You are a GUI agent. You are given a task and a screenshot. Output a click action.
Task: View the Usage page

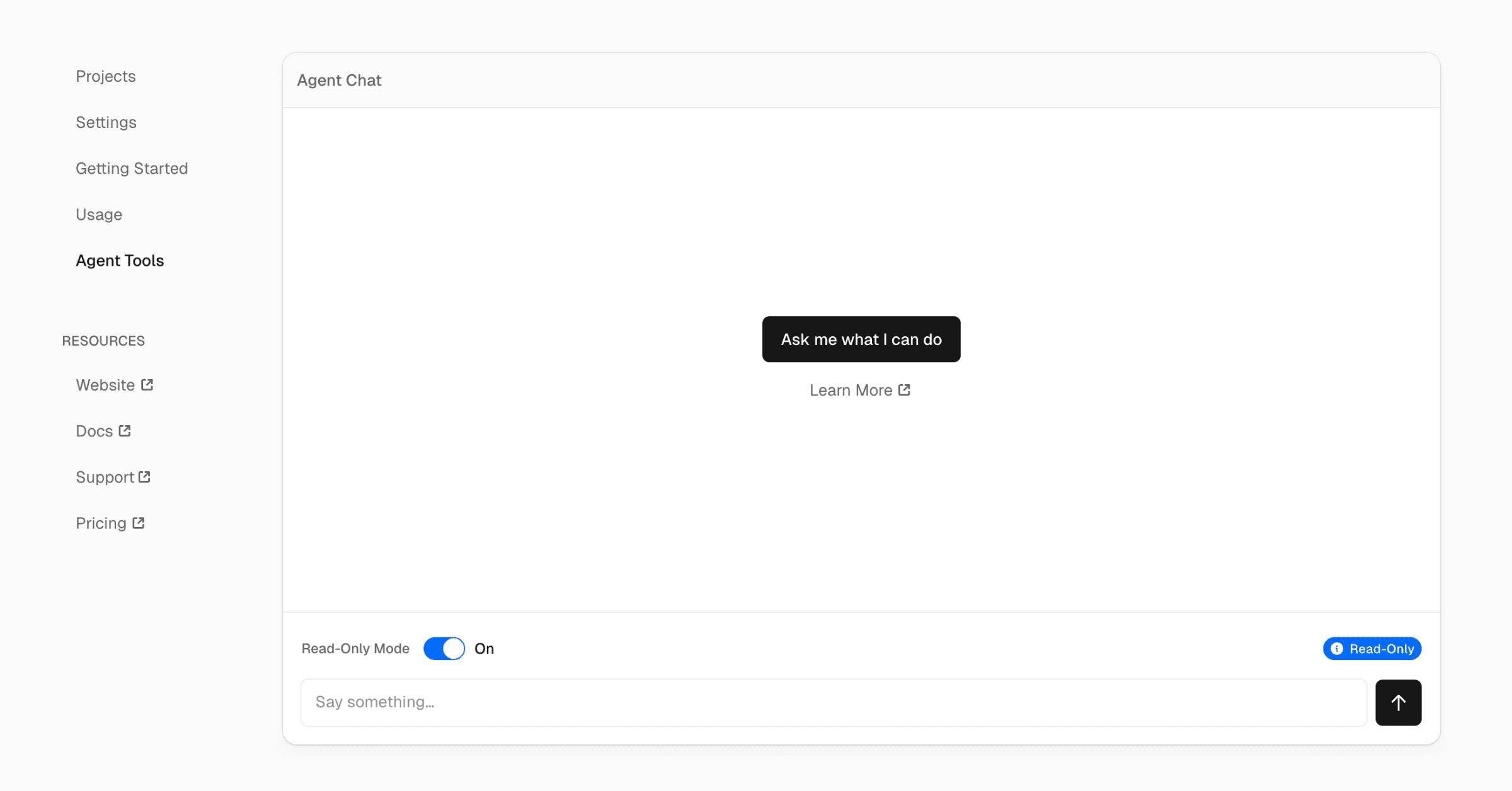coord(99,214)
